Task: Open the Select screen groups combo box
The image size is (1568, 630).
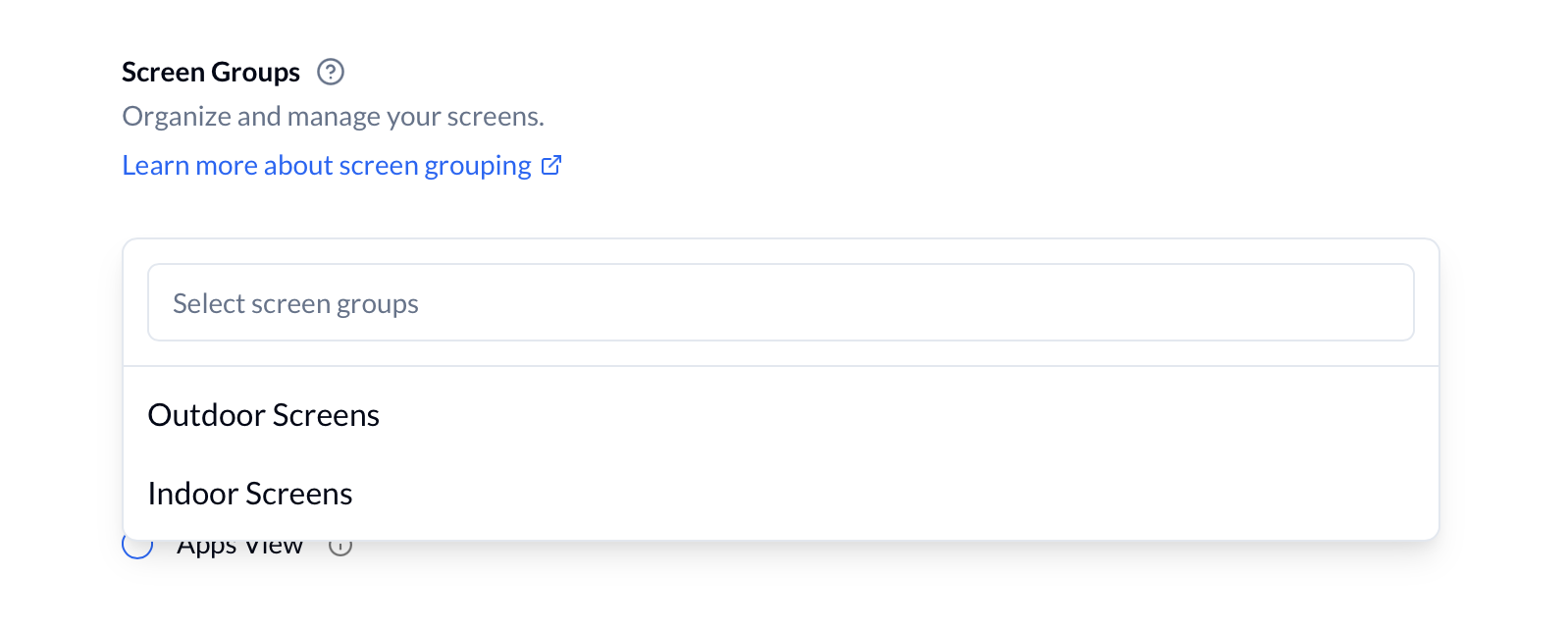Action: click(x=780, y=302)
